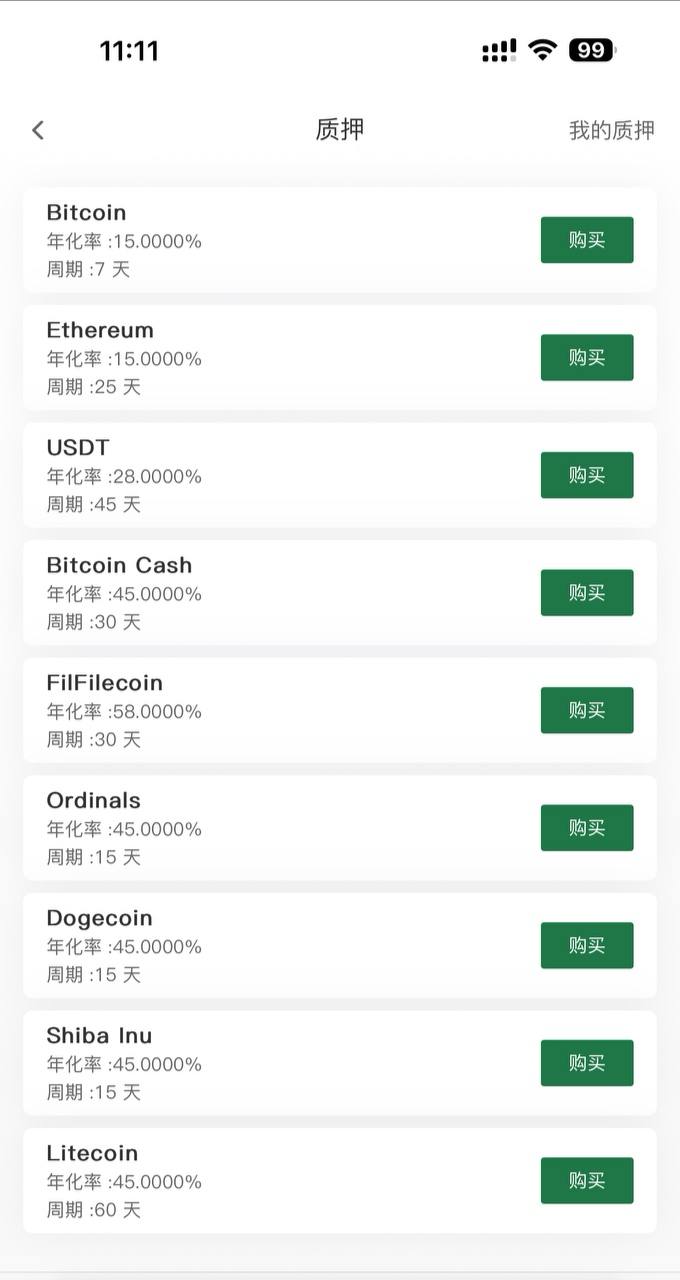Tap the cellular signal indicator

(497, 50)
